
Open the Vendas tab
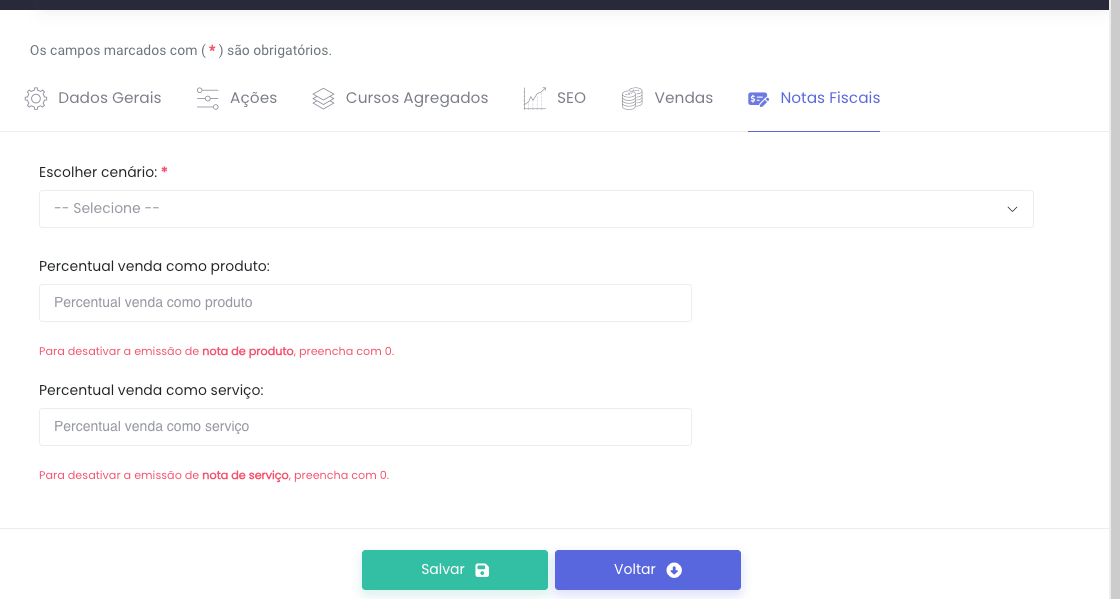683,98
